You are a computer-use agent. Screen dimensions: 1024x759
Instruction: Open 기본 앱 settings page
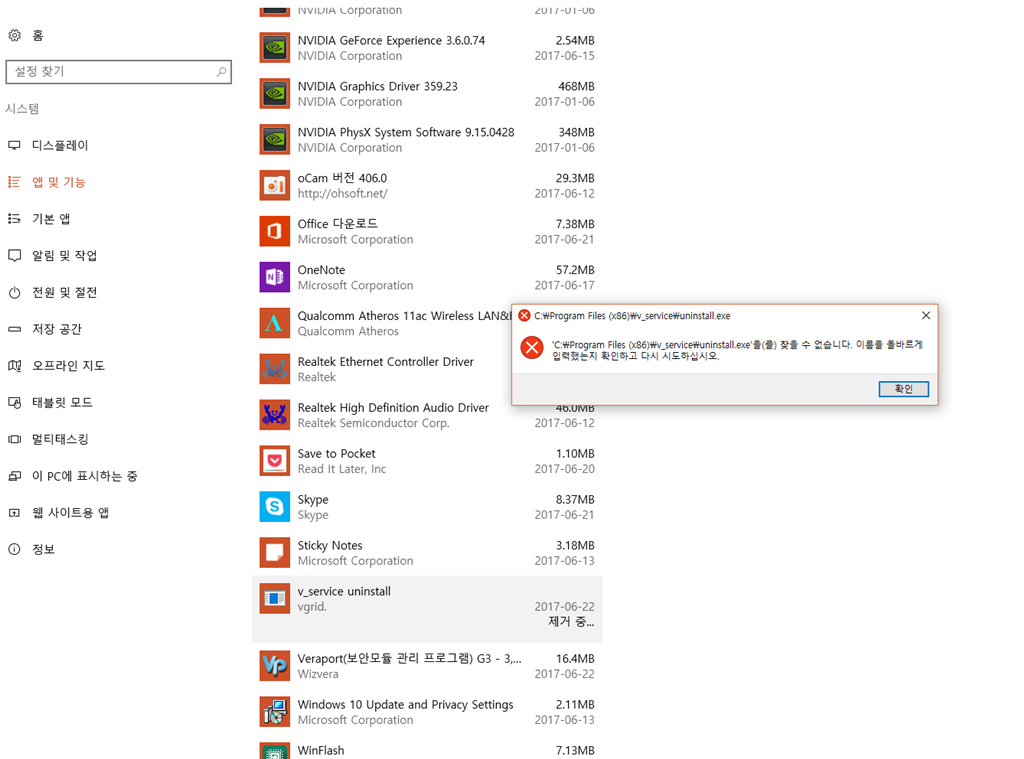click(51, 218)
